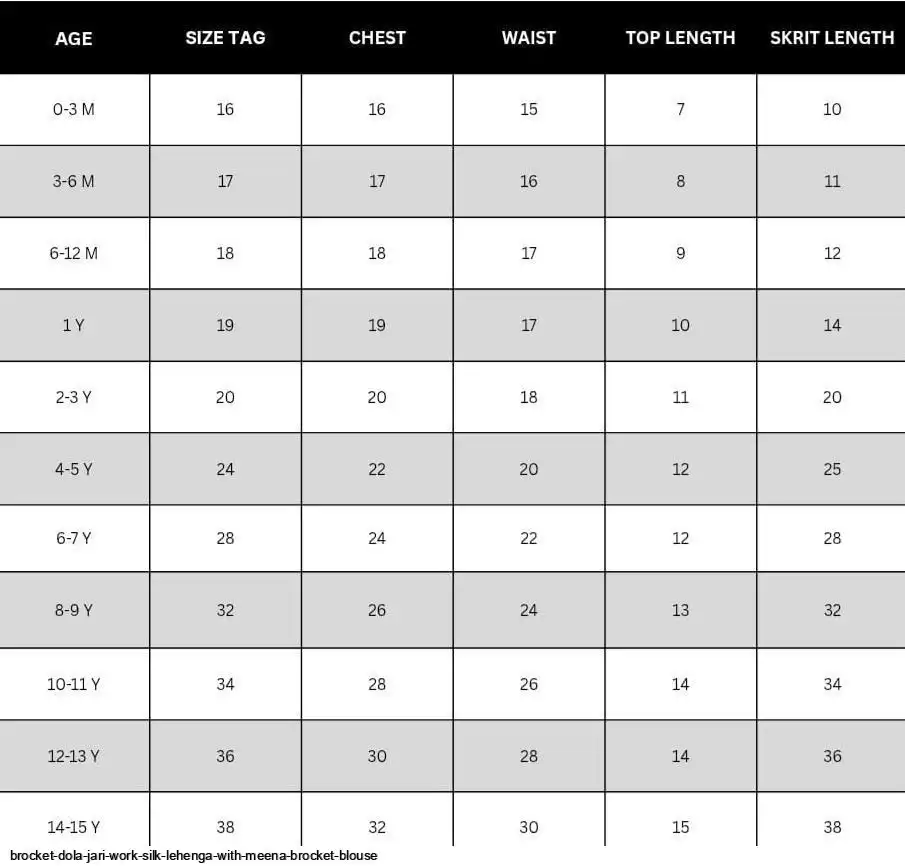Select the 4-5 Y age cell
Screen dimensions: 905x866
74,469
